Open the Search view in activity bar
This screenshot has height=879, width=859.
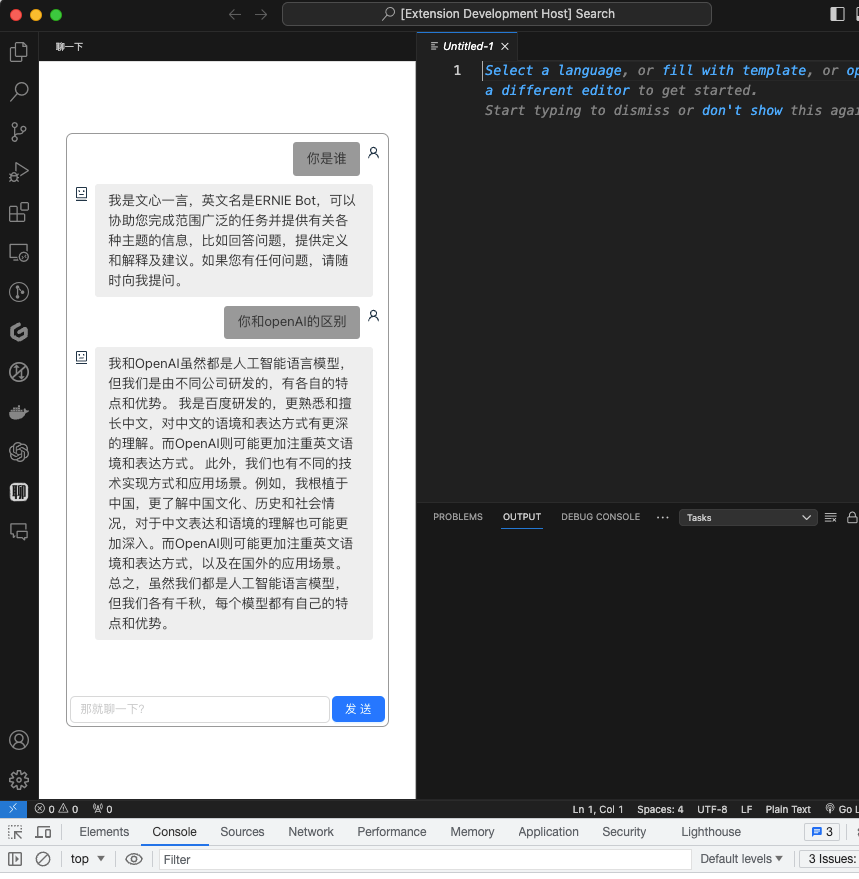point(18,92)
